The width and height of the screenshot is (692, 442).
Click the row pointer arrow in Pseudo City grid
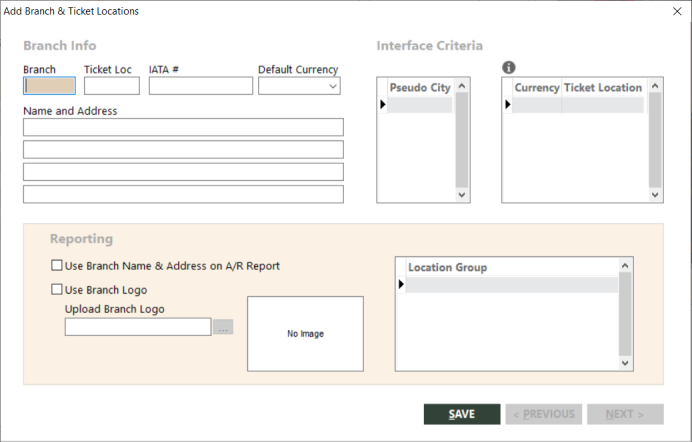[x=383, y=105]
